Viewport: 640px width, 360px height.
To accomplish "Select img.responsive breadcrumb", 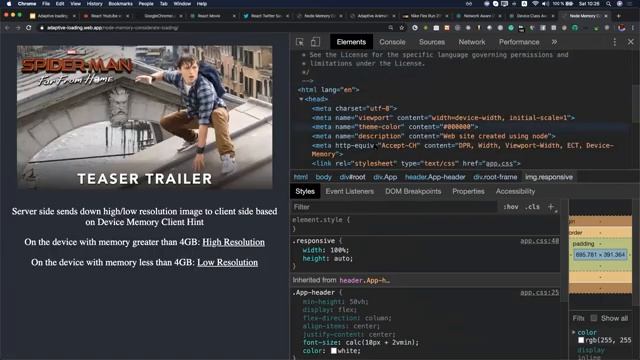I will [549, 177].
